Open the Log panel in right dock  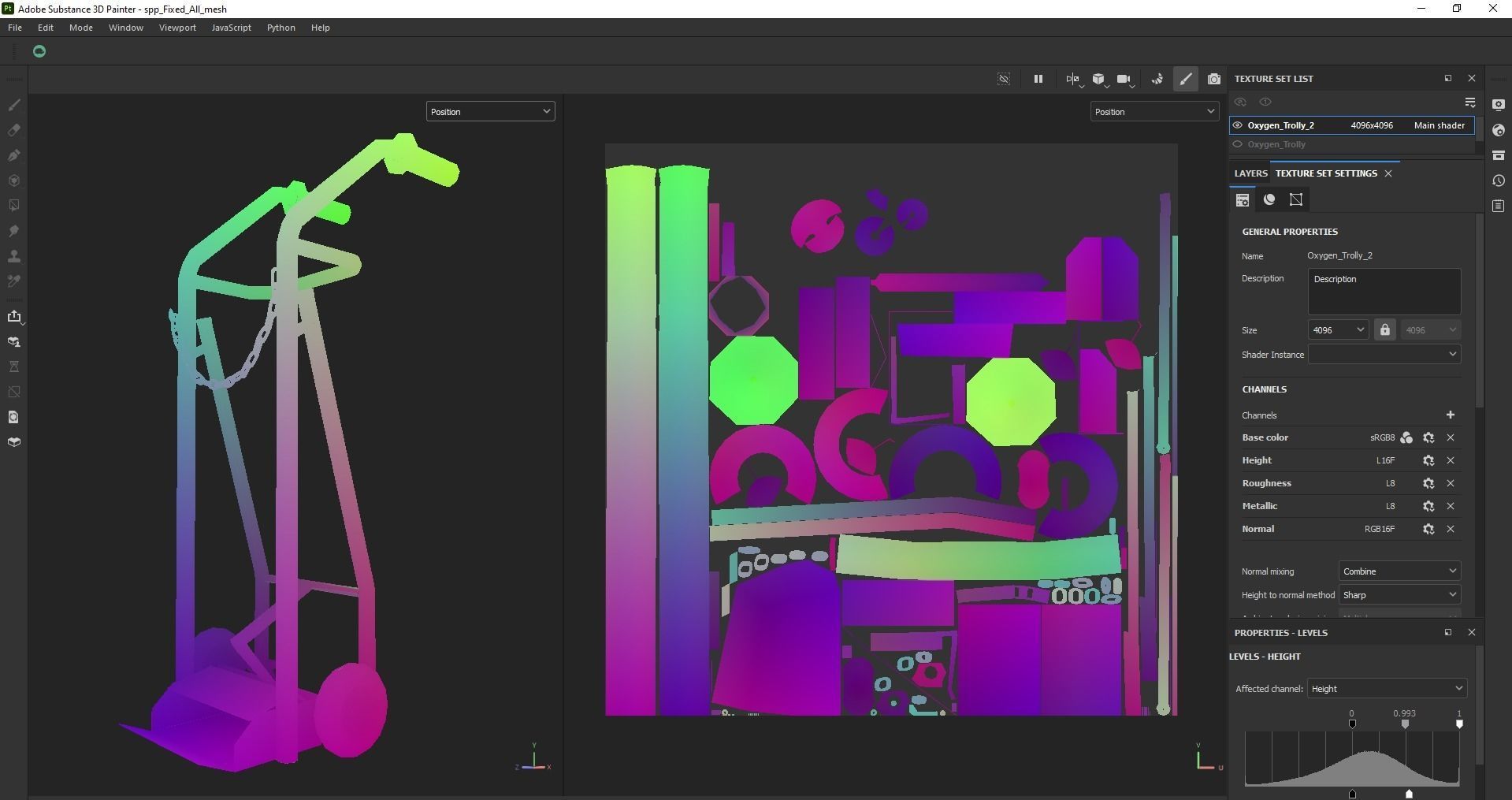pos(1499,206)
